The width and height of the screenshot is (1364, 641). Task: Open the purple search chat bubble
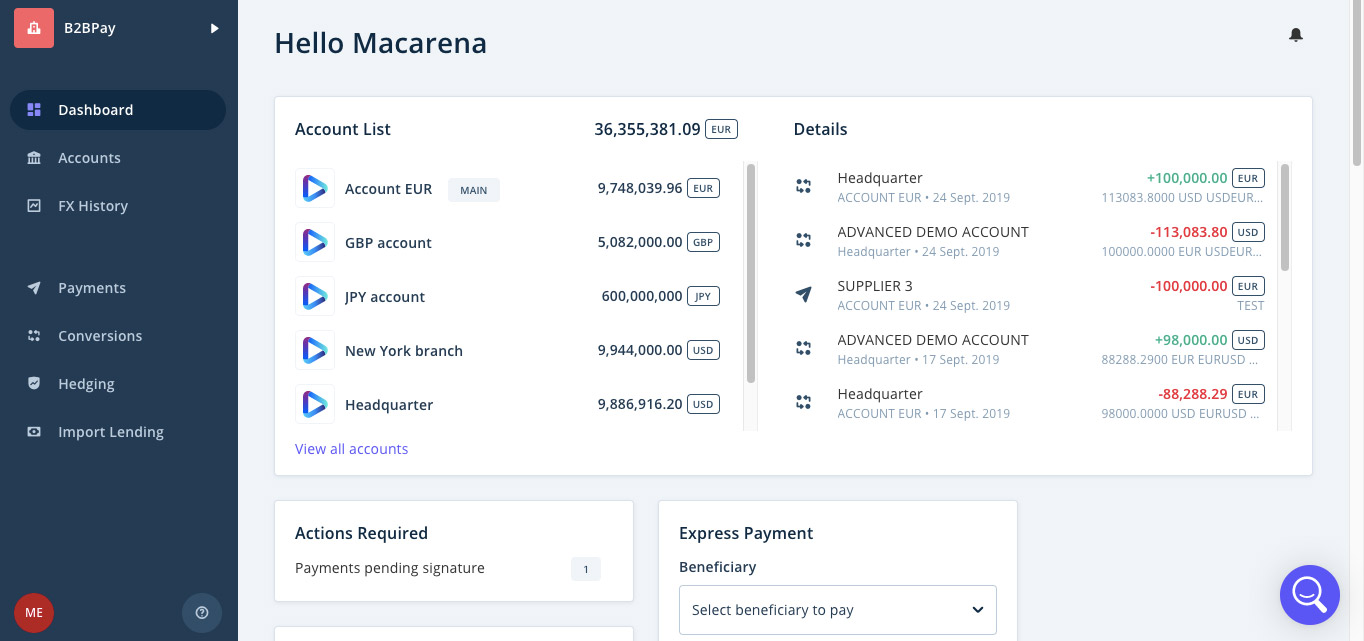point(1309,595)
